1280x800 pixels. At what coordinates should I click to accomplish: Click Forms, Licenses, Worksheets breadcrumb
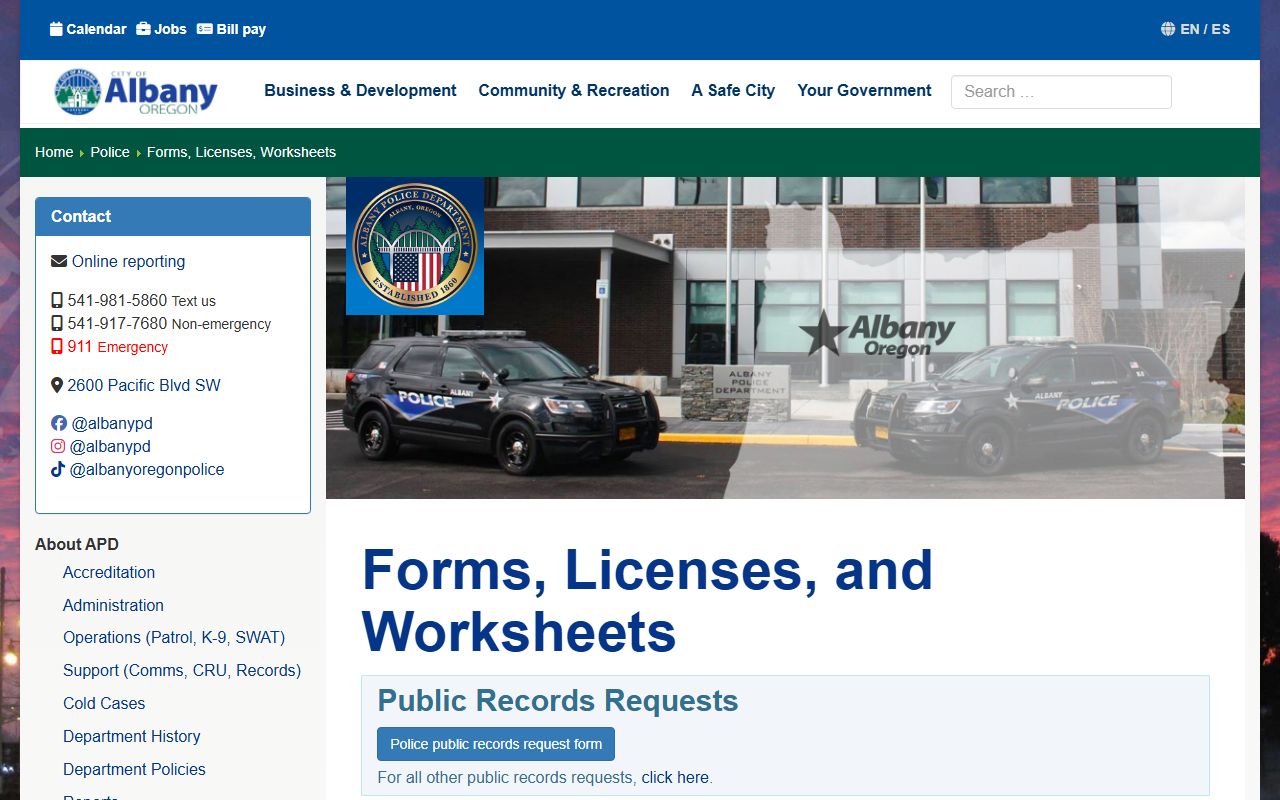[x=241, y=152]
